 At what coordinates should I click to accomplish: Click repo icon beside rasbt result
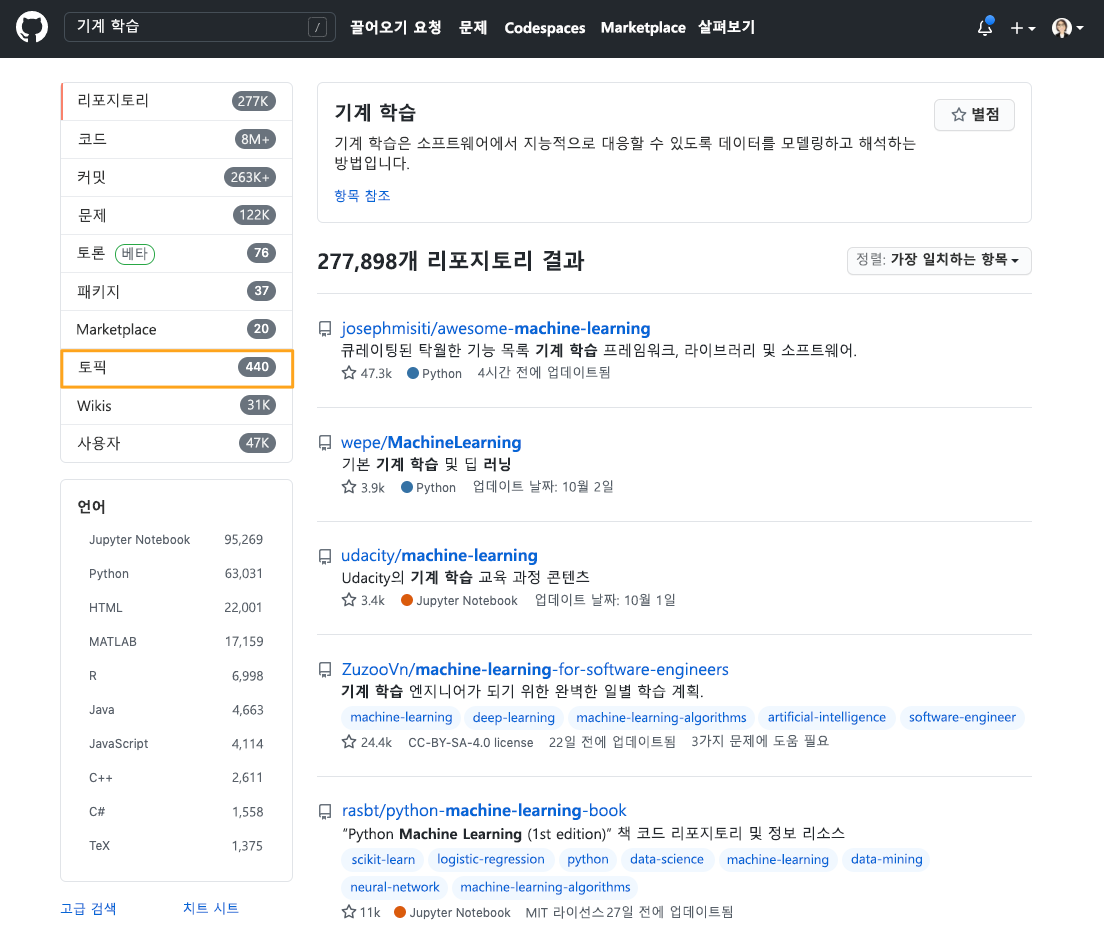[x=325, y=812]
